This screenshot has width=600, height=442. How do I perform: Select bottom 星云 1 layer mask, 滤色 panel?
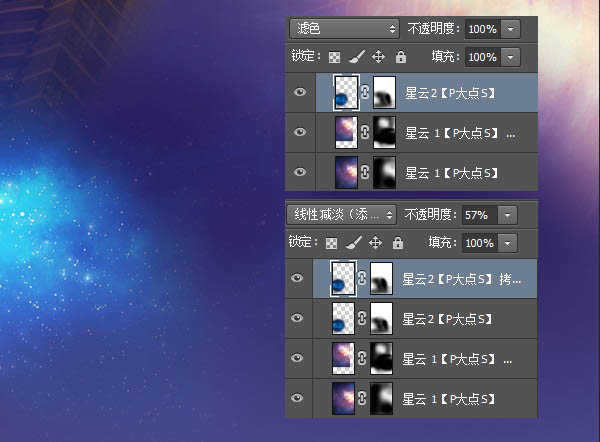pos(384,172)
